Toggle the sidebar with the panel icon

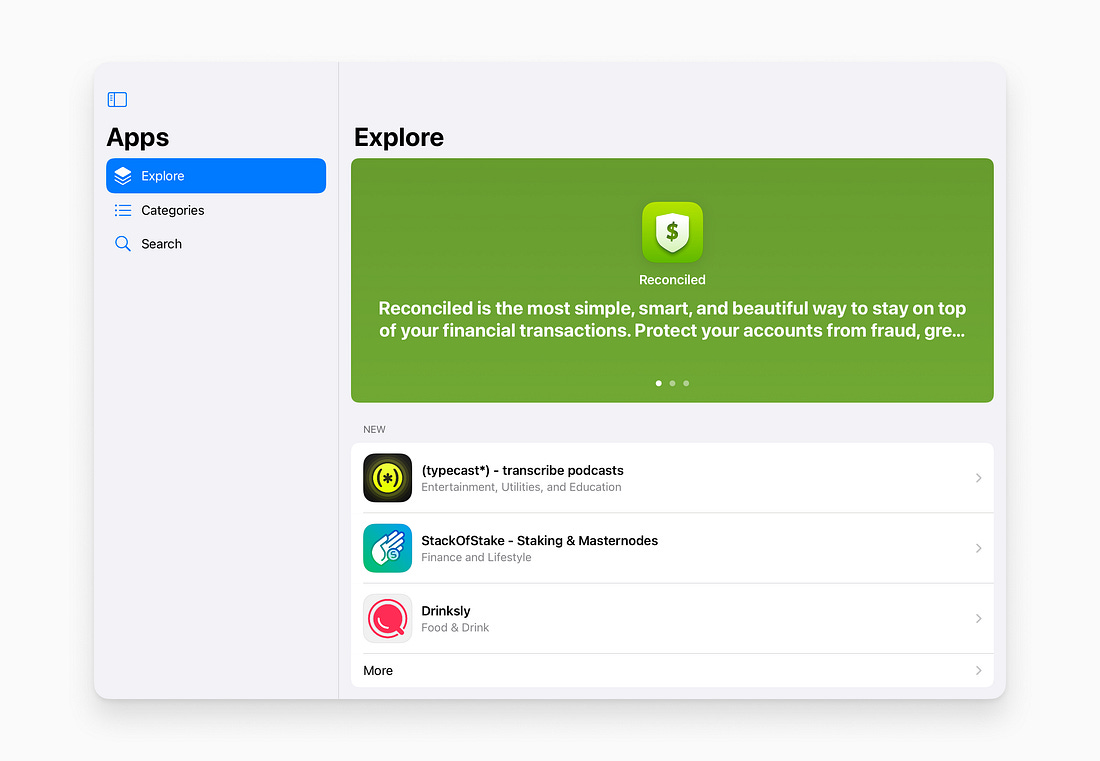[x=117, y=100]
